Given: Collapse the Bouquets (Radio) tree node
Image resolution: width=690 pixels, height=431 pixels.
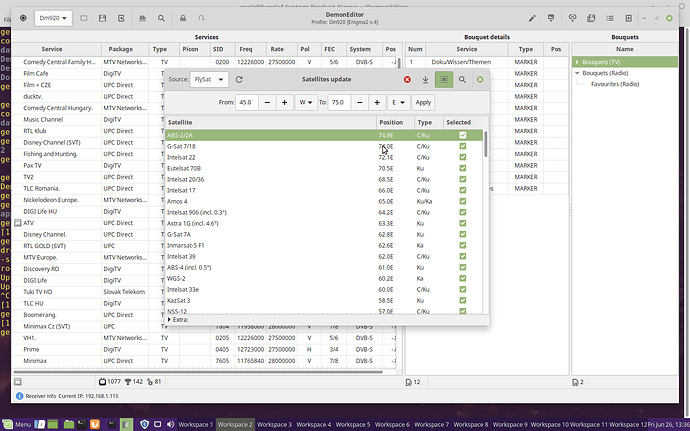Looking at the screenshot, I should coord(577,73).
